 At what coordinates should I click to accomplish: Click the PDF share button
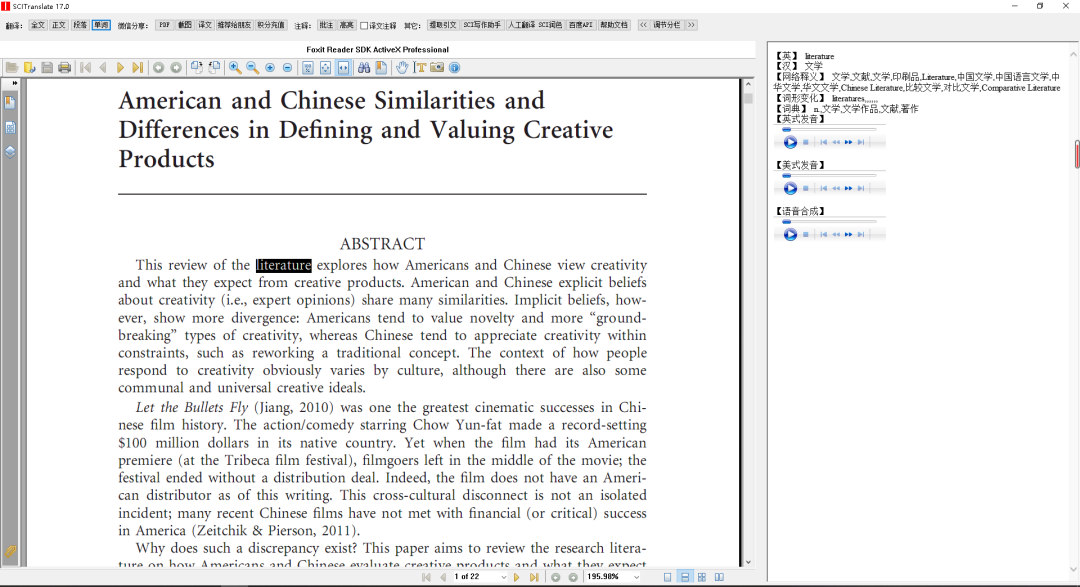point(164,25)
